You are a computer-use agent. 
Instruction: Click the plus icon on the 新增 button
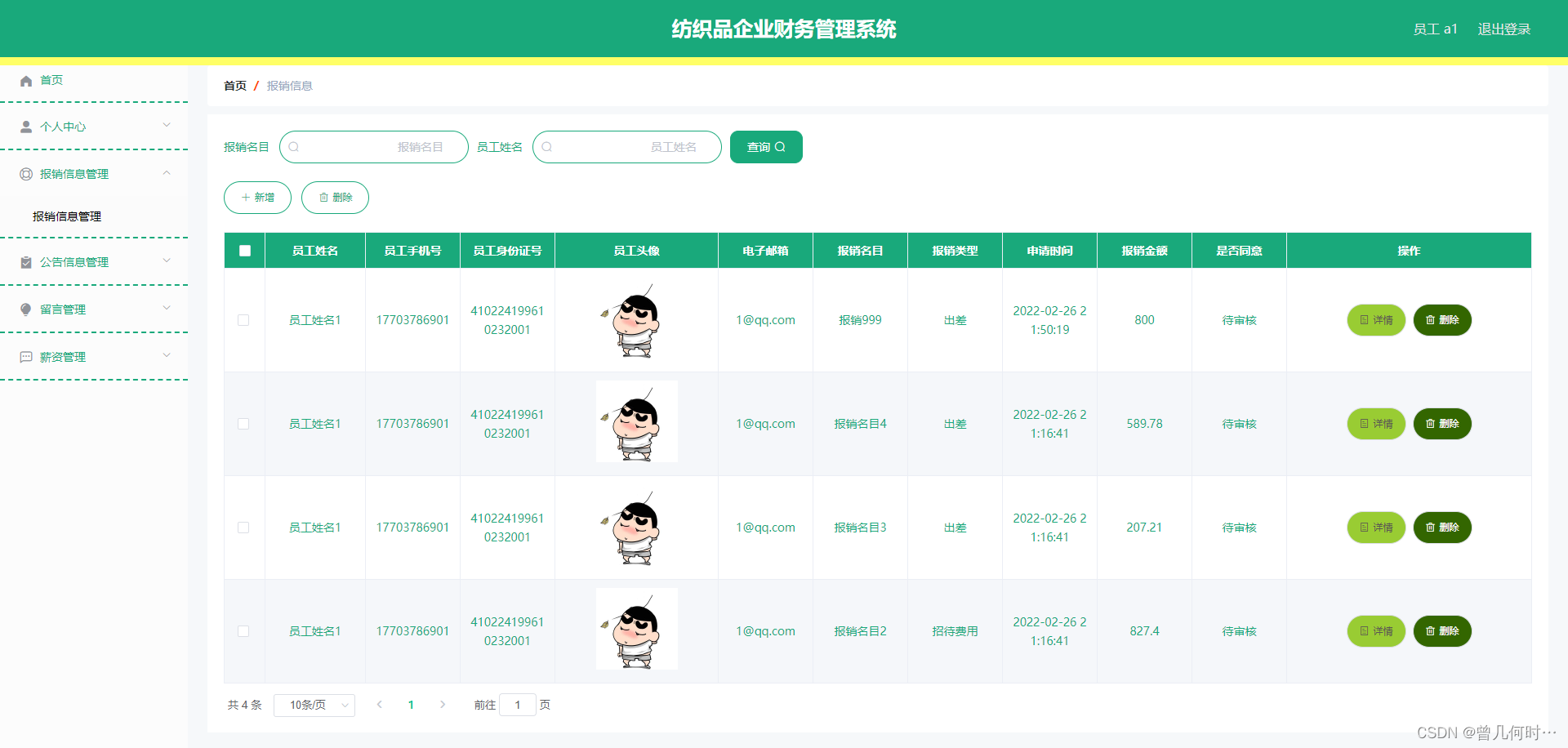click(x=244, y=197)
